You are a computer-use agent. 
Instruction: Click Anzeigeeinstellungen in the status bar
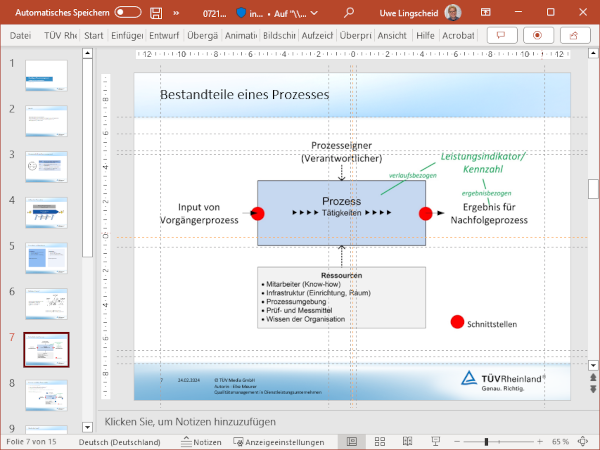pos(279,441)
